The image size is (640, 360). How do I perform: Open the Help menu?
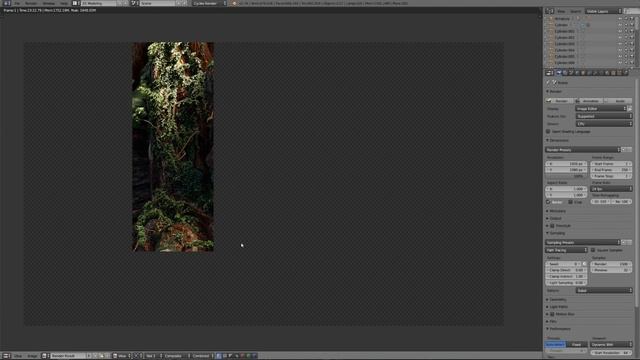point(64,3)
